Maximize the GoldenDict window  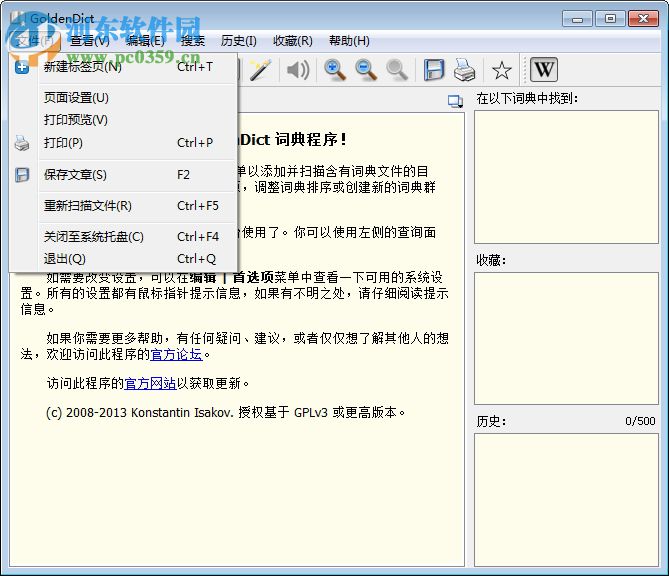[610, 19]
